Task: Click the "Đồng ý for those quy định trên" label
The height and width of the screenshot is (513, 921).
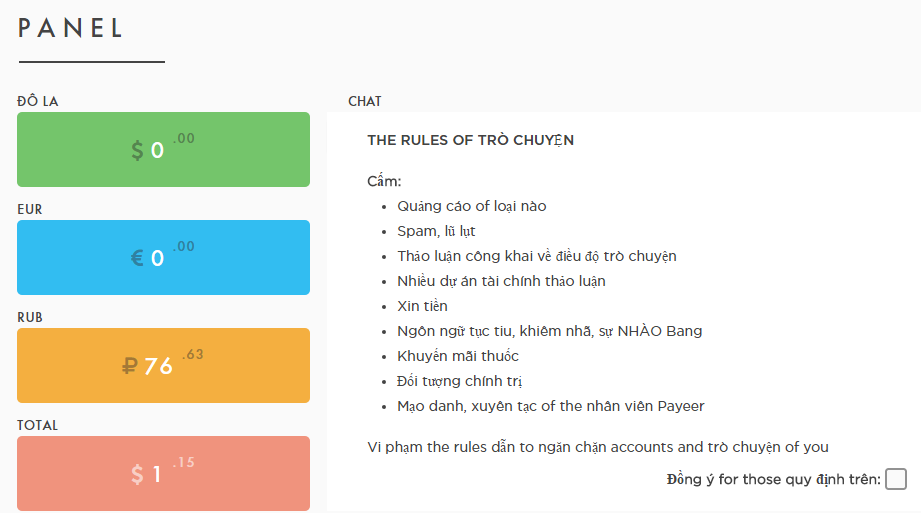Action: (x=773, y=479)
